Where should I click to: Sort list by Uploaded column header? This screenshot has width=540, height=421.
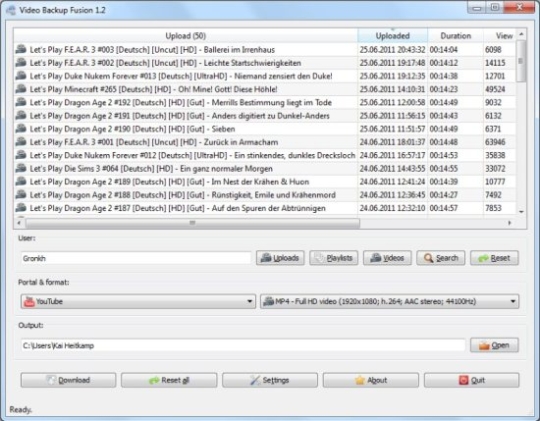point(393,36)
